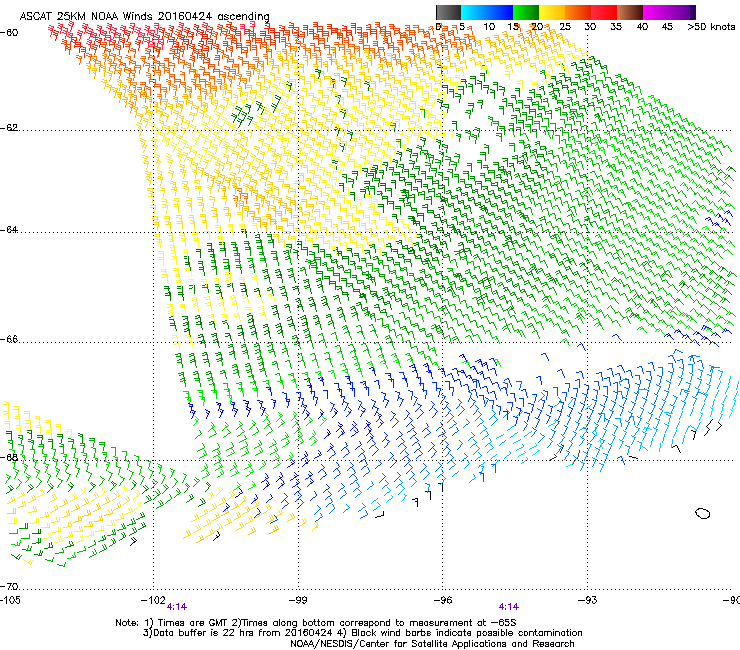Click the '40' value under the color bar
The height and width of the screenshot is (650, 740).
click(x=642, y=26)
